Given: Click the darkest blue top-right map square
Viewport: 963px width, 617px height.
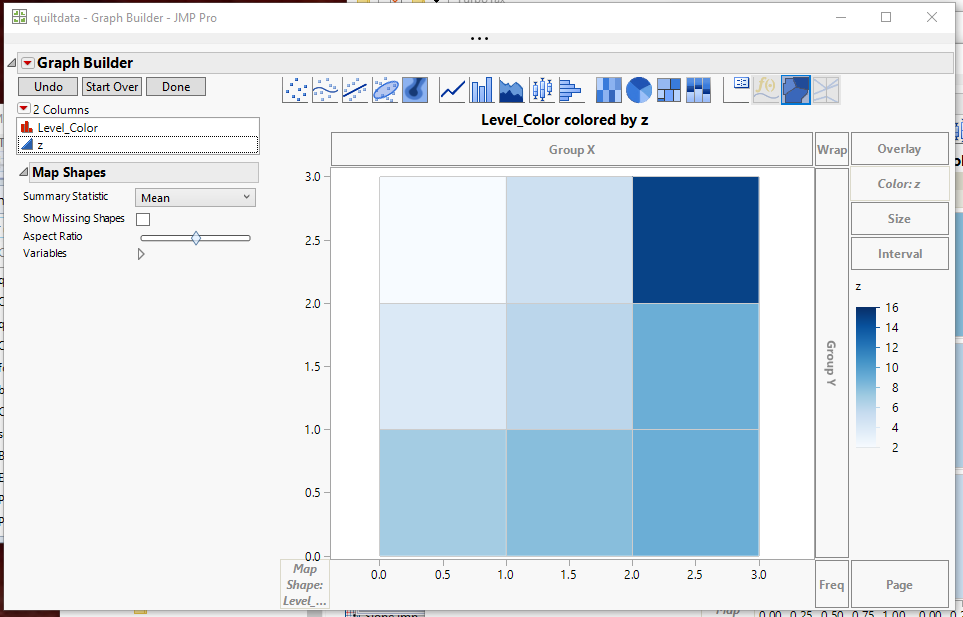Looking at the screenshot, I should point(696,240).
